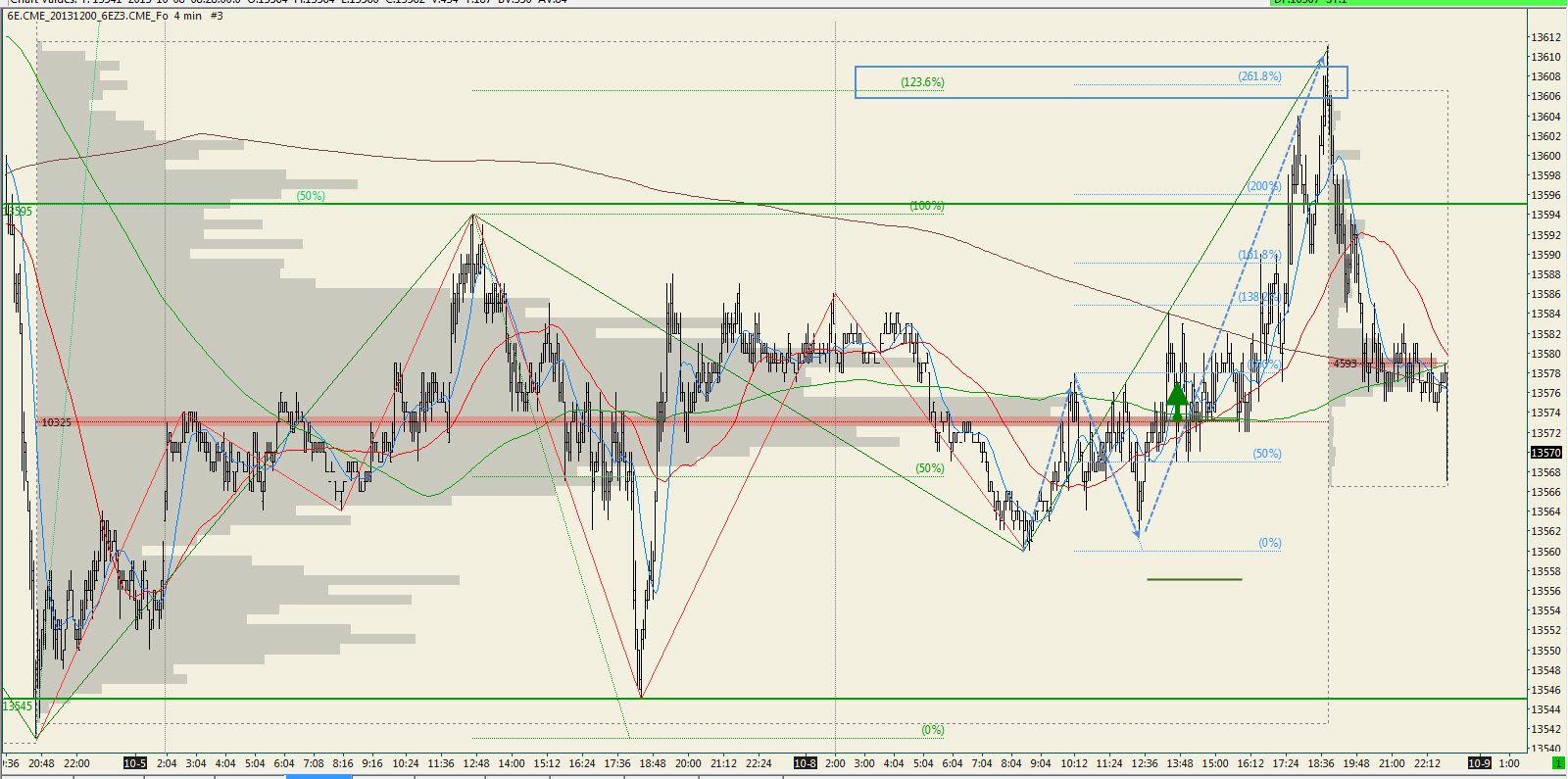1568x779 pixels.
Task: Click the 13595 horizontal line label
Action: [x=18, y=211]
